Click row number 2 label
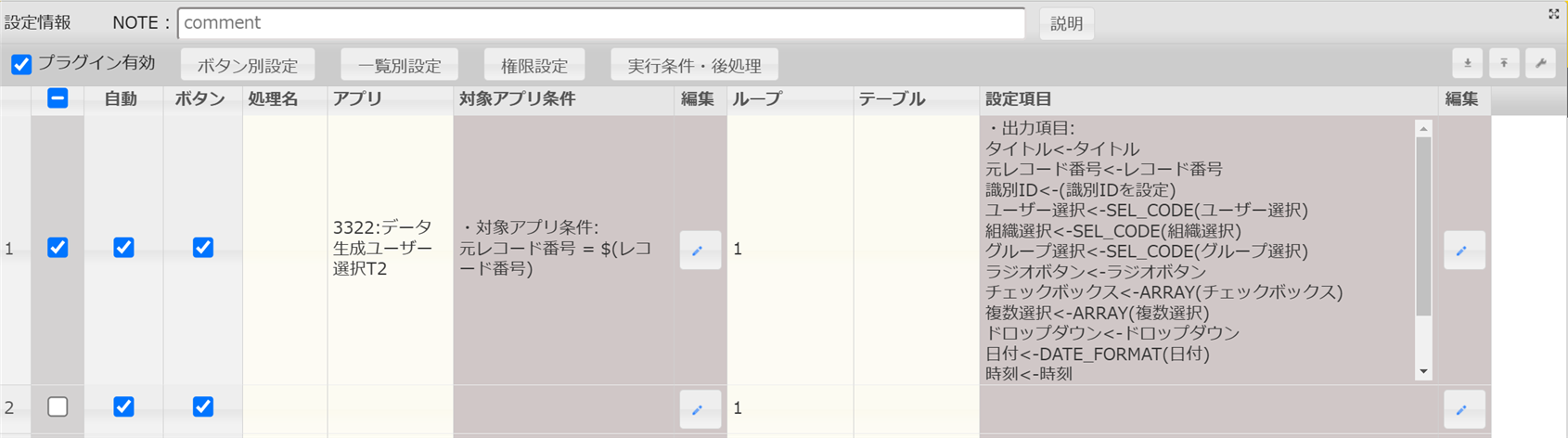Image resolution: width=1568 pixels, height=438 pixels. (x=9, y=407)
